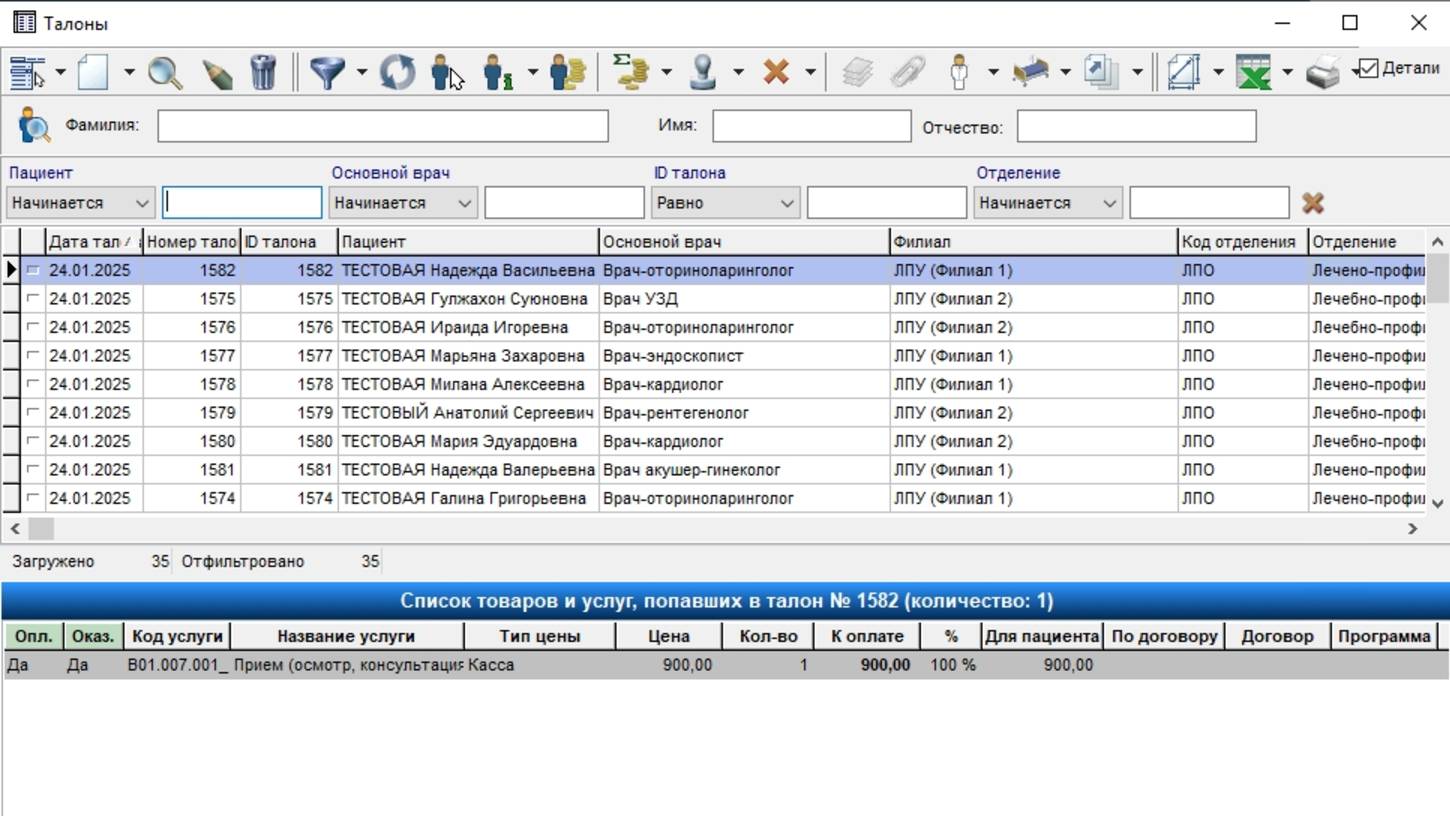Open the Пациент condition dropdown
The height and width of the screenshot is (816, 1450).
pos(80,203)
